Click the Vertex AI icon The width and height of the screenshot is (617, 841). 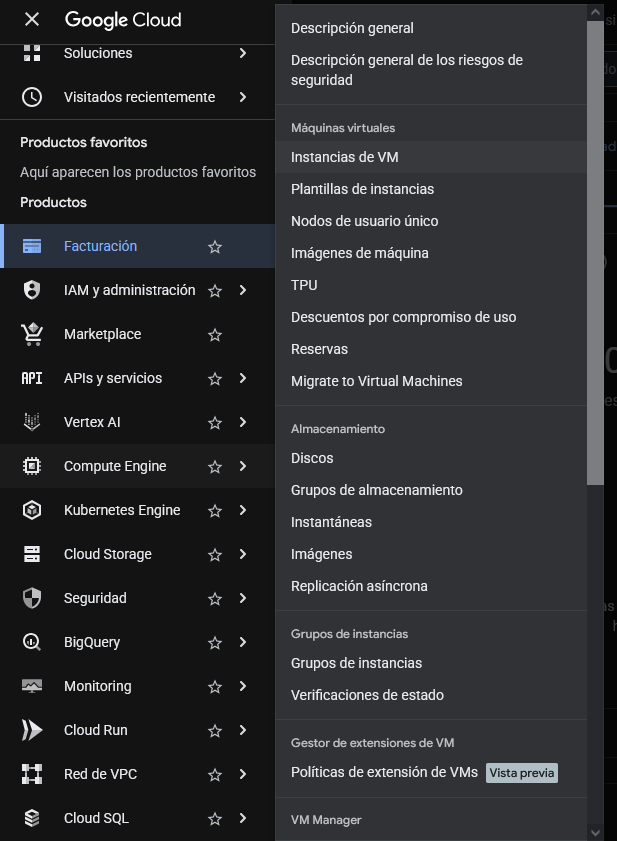[x=32, y=422]
